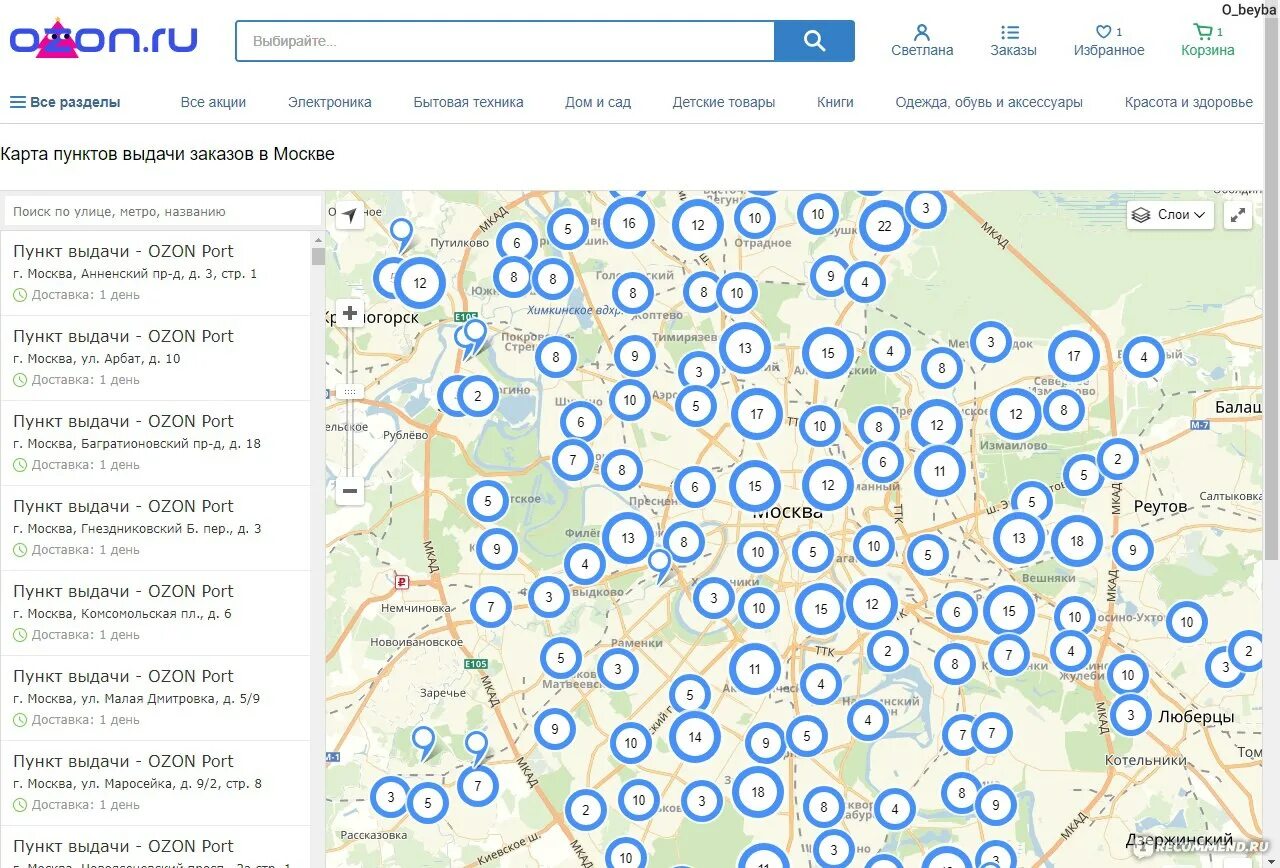Select pickup point at ул. Арбат, д. 10

pos(156,358)
